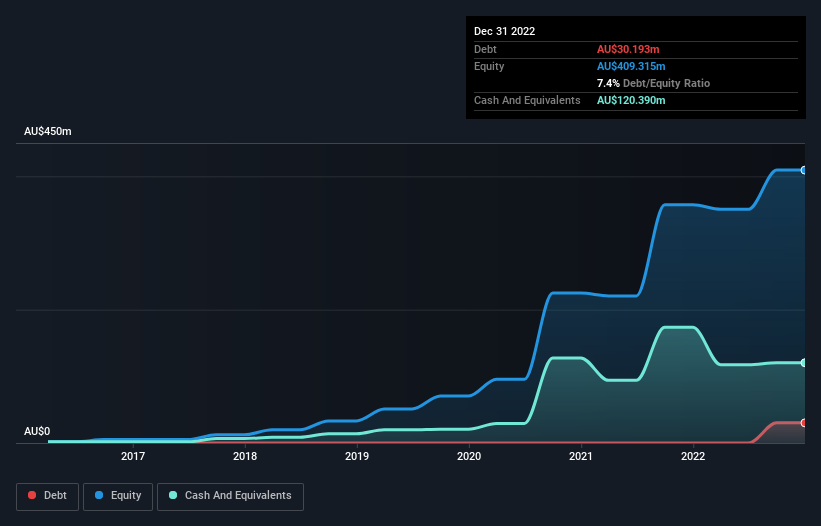This screenshot has width=821, height=526.
Task: Click the 7.4% Debt/Equity Ratio text
Action: point(653,83)
